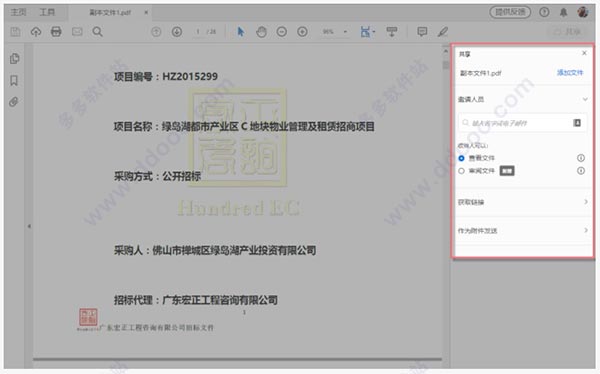Add a comment with note icon

point(422,32)
